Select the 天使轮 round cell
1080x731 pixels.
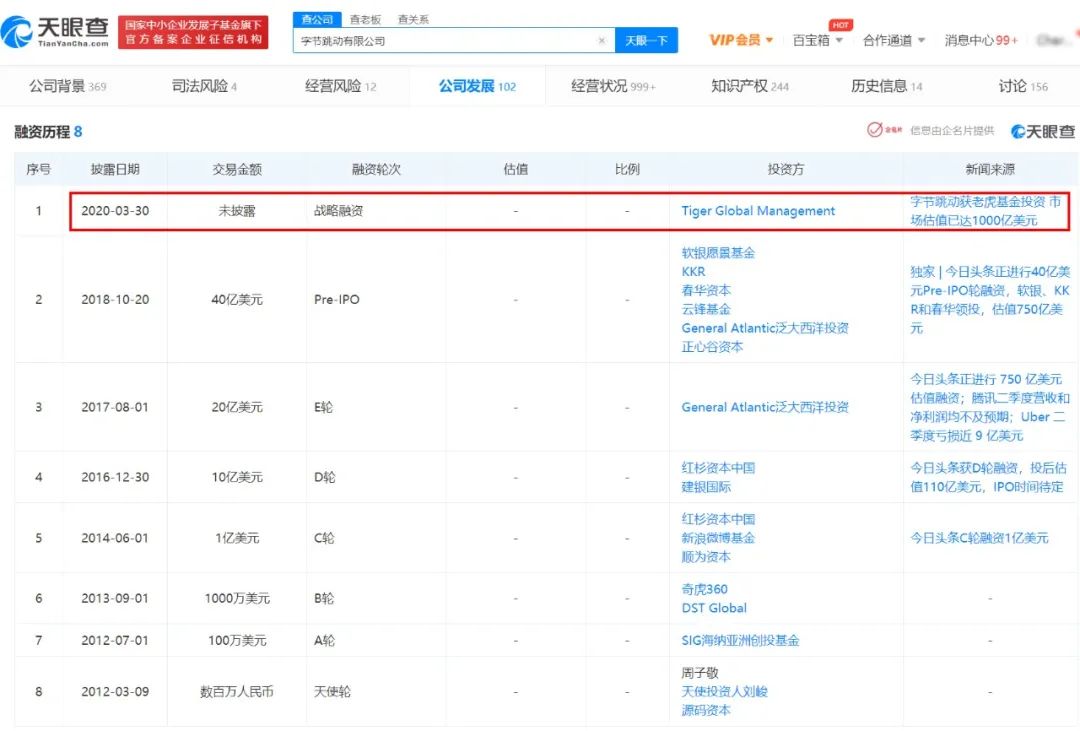pyautogui.click(x=332, y=691)
